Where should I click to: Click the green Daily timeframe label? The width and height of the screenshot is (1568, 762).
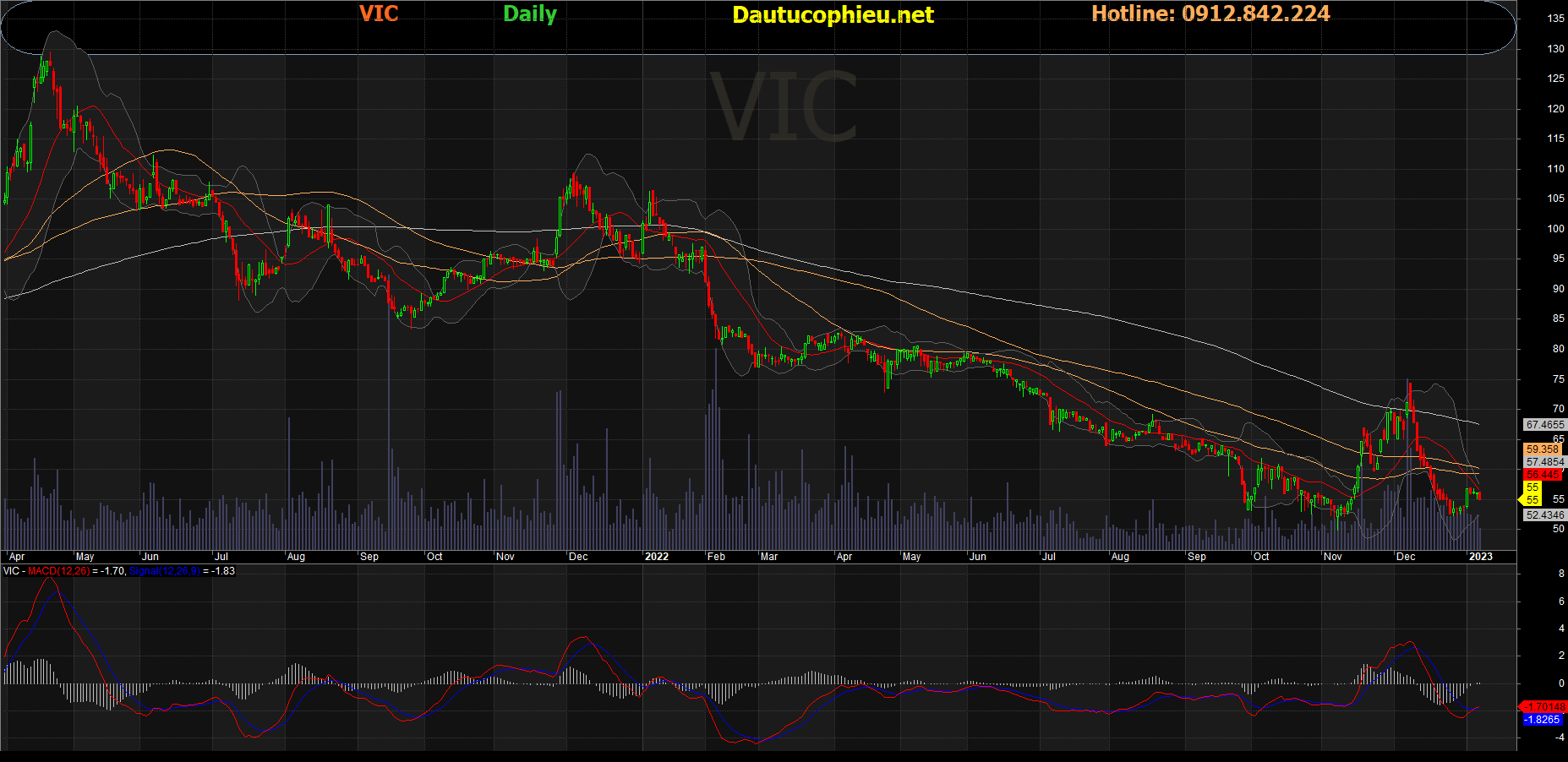click(x=530, y=14)
